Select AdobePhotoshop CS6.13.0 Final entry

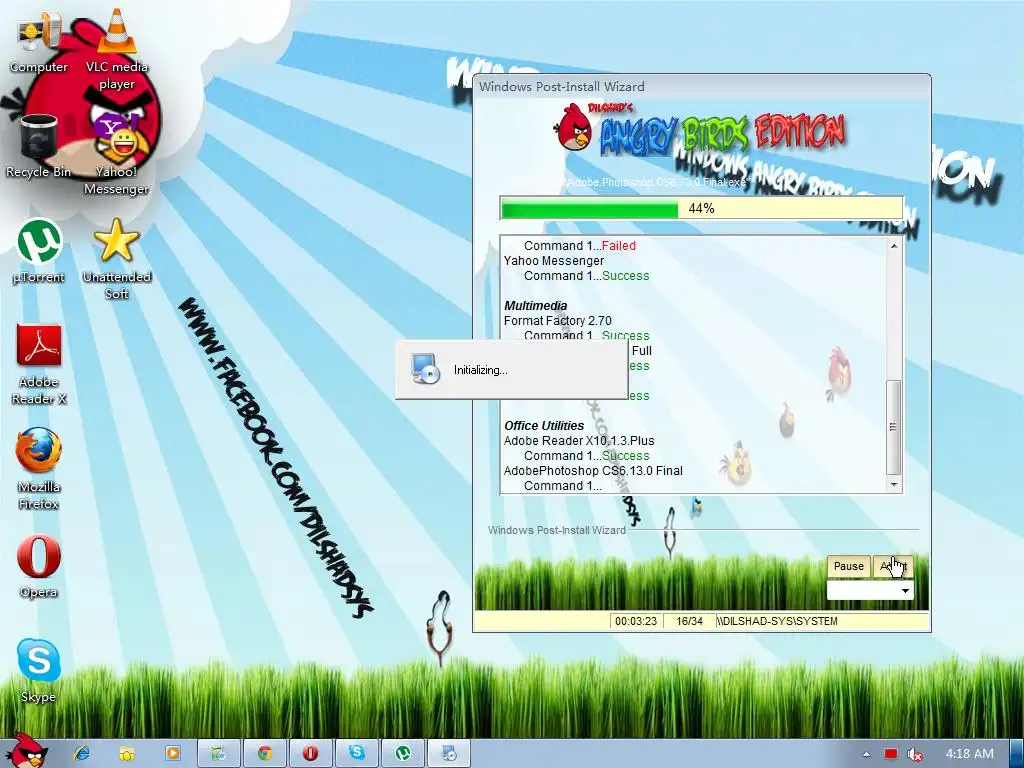click(593, 471)
